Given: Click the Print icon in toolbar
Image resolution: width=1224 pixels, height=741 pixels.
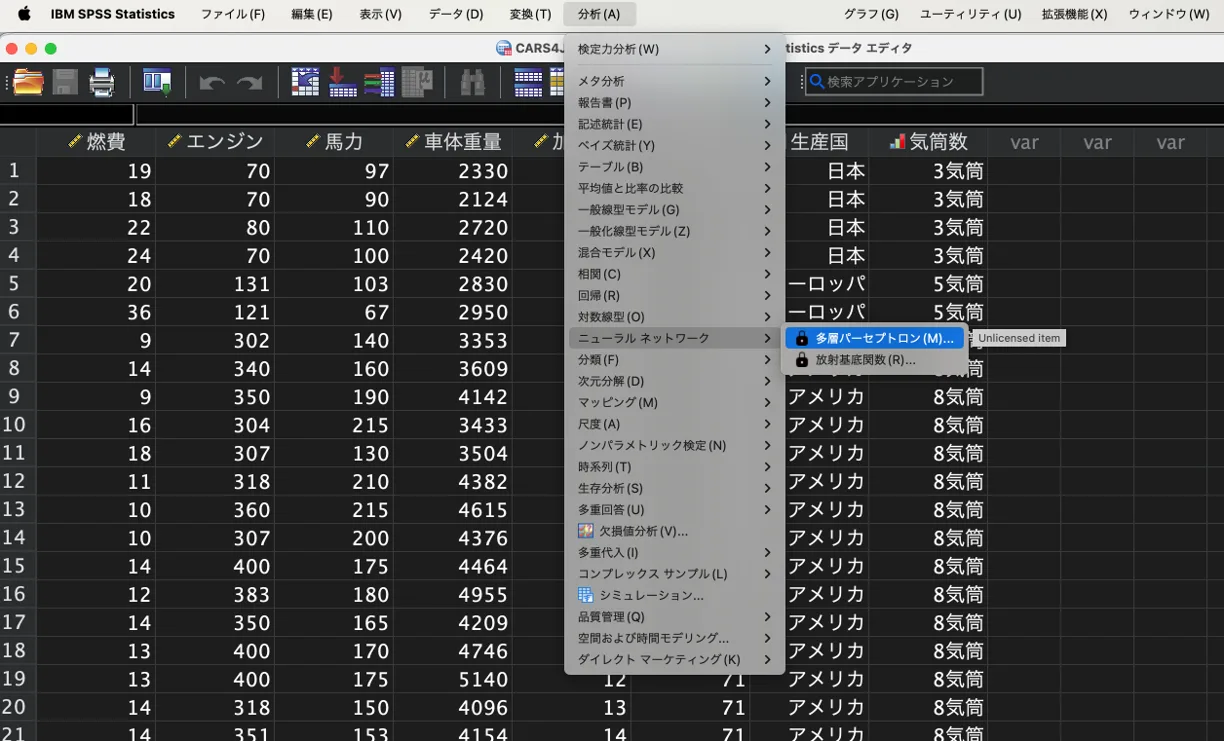Looking at the screenshot, I should (x=102, y=82).
